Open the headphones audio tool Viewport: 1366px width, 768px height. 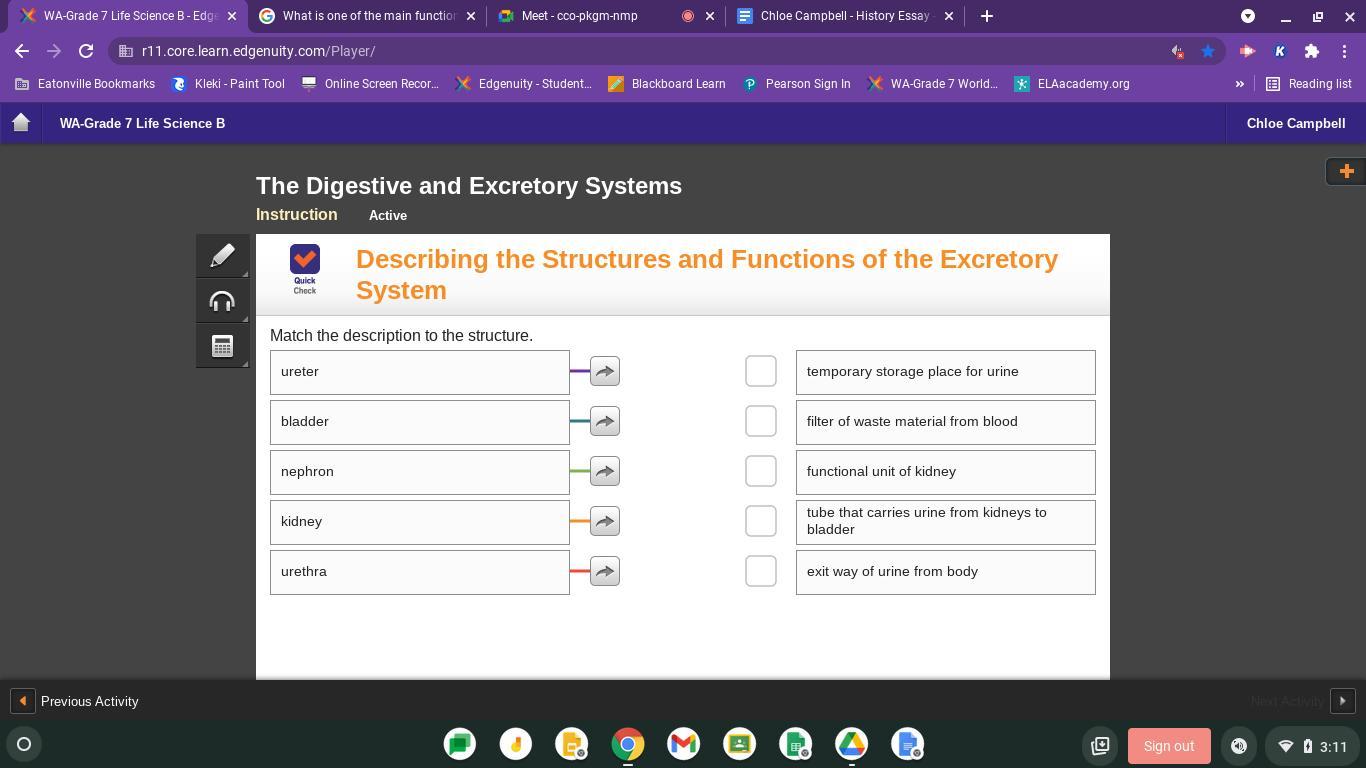point(222,301)
